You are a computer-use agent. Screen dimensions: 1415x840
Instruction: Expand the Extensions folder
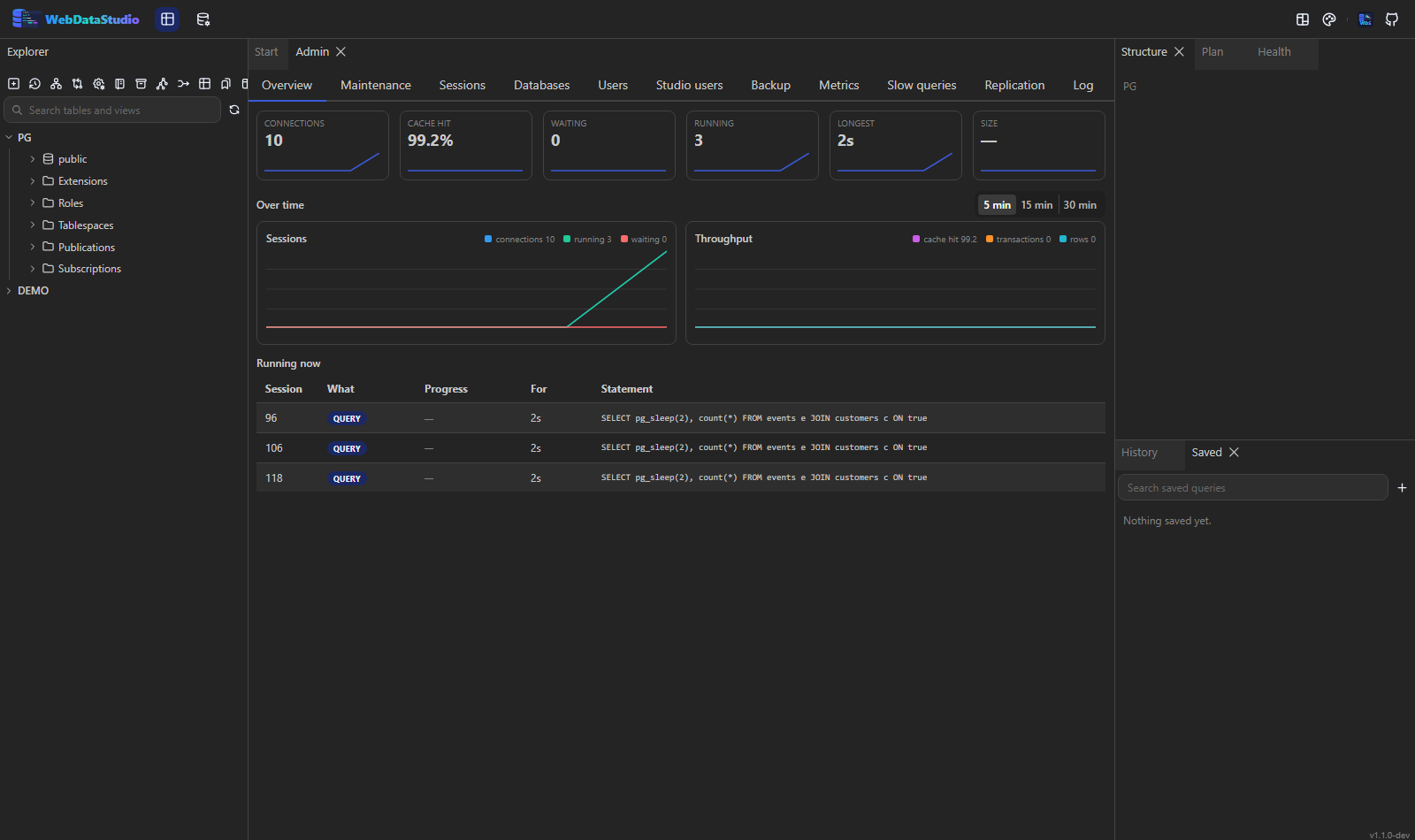(x=33, y=181)
